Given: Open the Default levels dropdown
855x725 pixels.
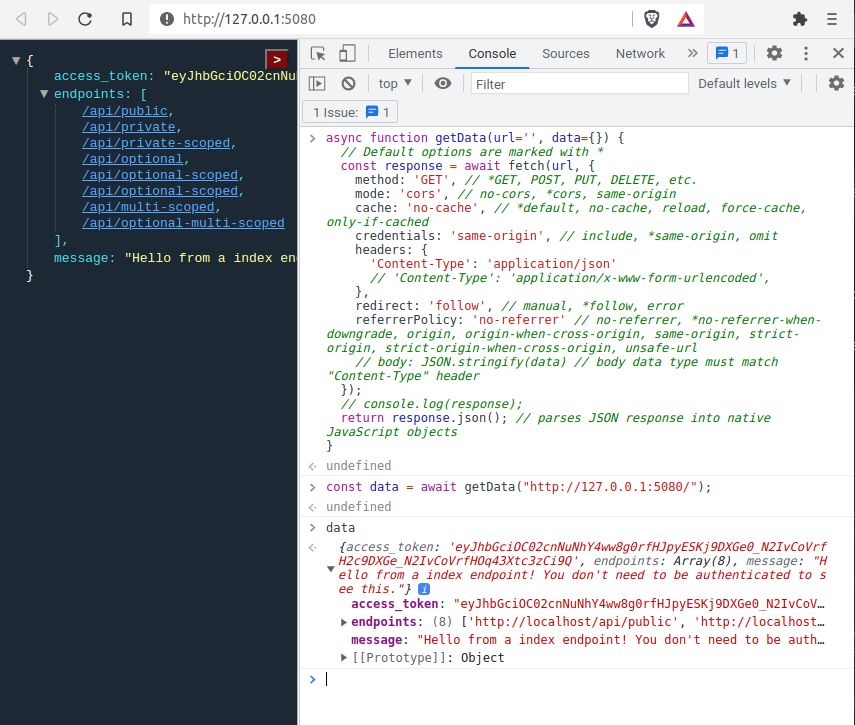Looking at the screenshot, I should [744, 83].
